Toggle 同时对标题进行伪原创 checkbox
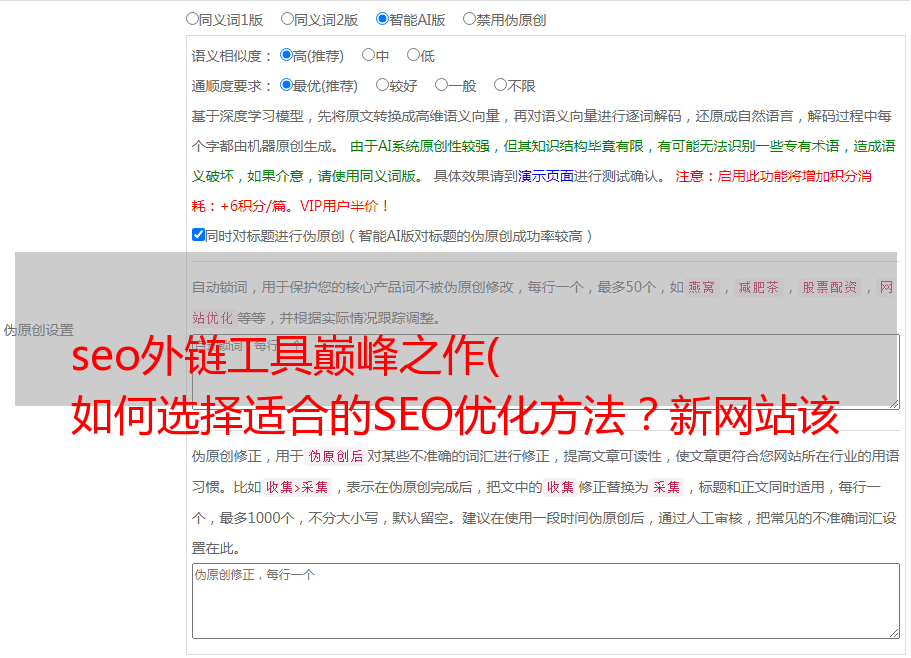 [198, 235]
